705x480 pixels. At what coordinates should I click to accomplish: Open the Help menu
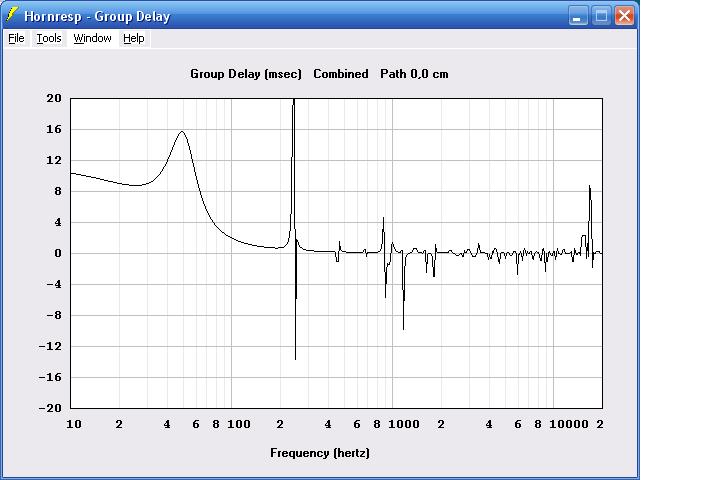tap(134, 38)
